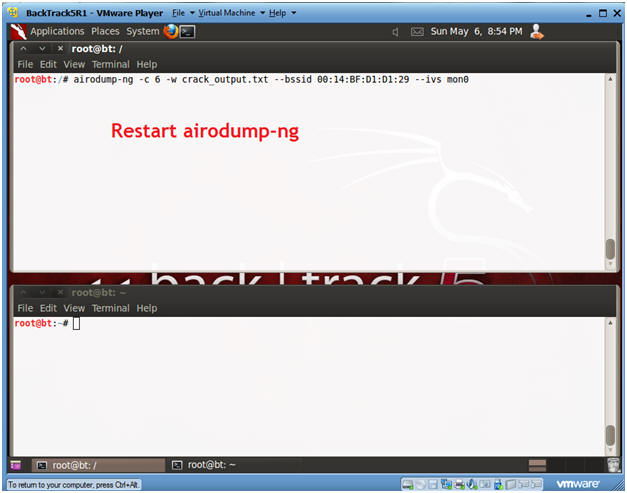Open the Applications menu
This screenshot has width=627, height=493.
click(x=57, y=31)
